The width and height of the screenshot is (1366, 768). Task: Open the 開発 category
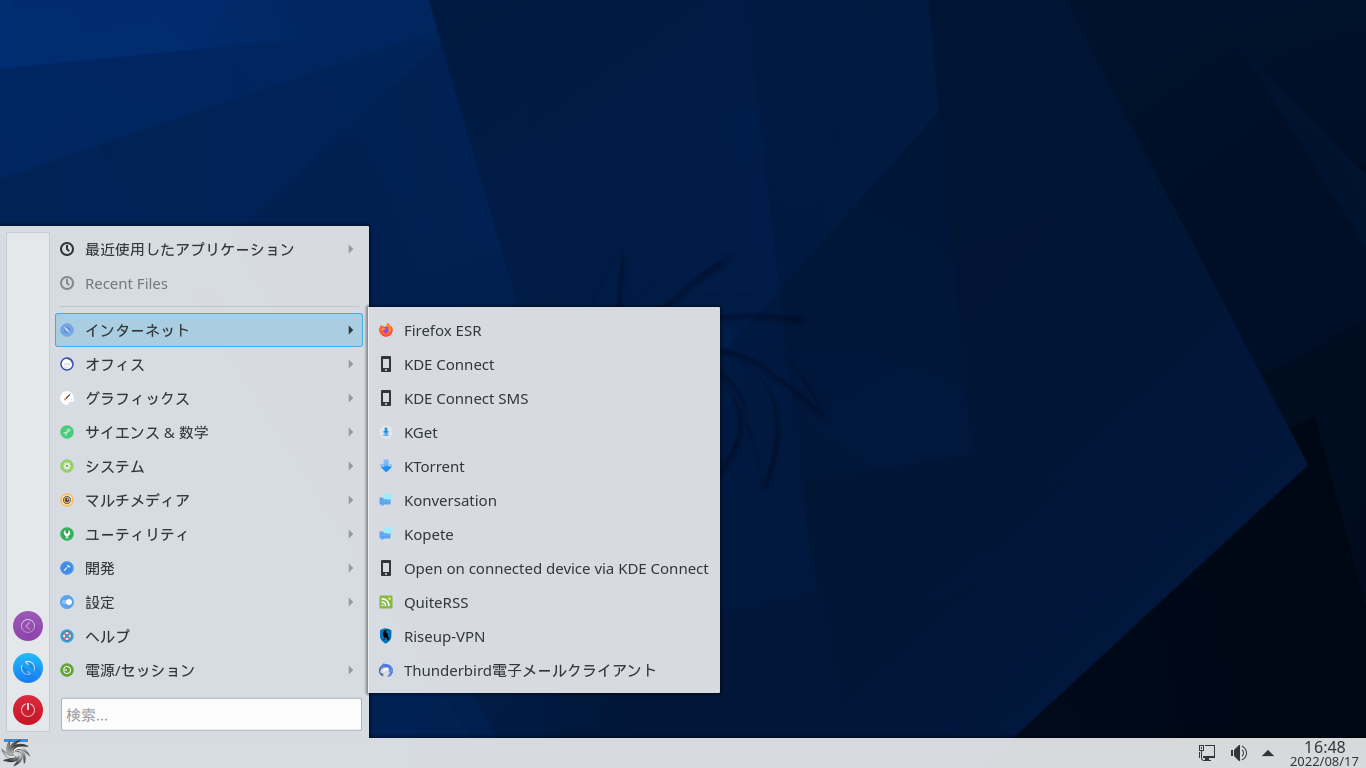(209, 569)
